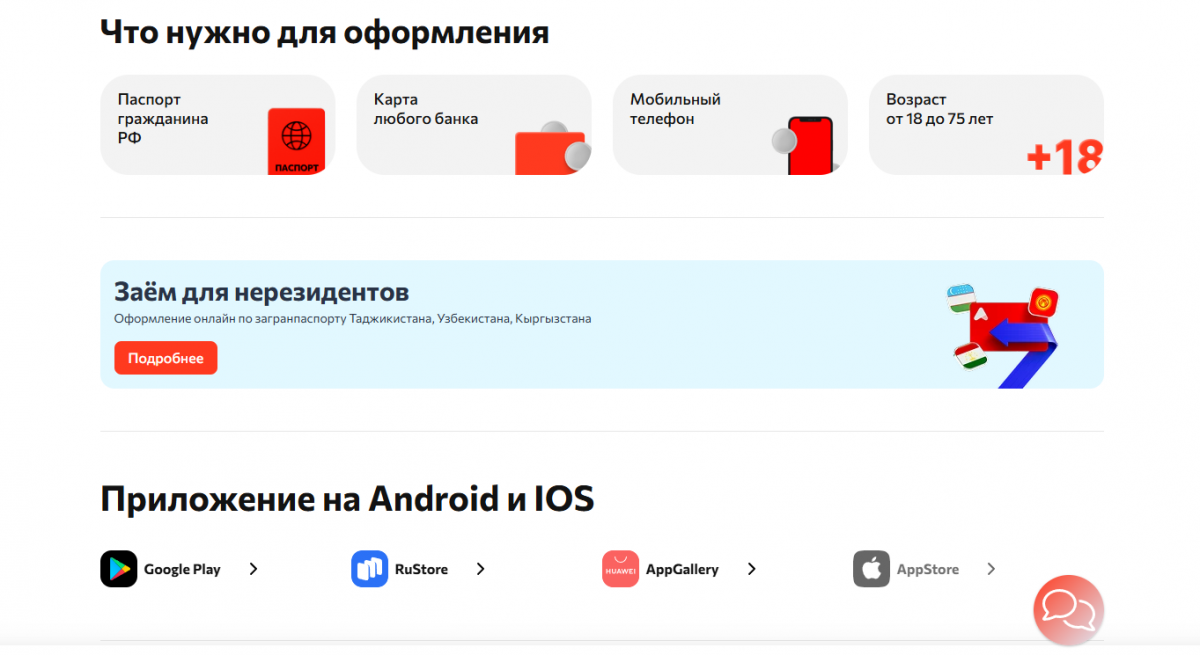Click the Apple AppStore icon

872,569
